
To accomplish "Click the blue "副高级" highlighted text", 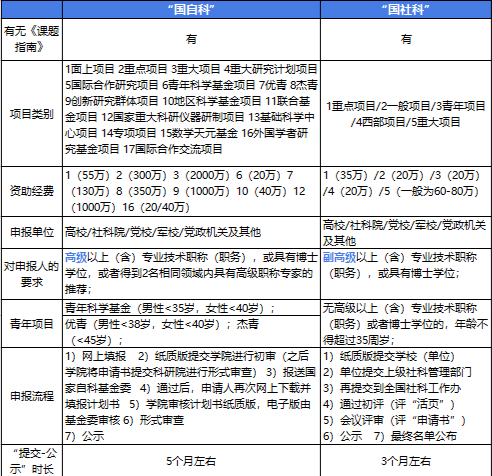I will click(339, 257).
